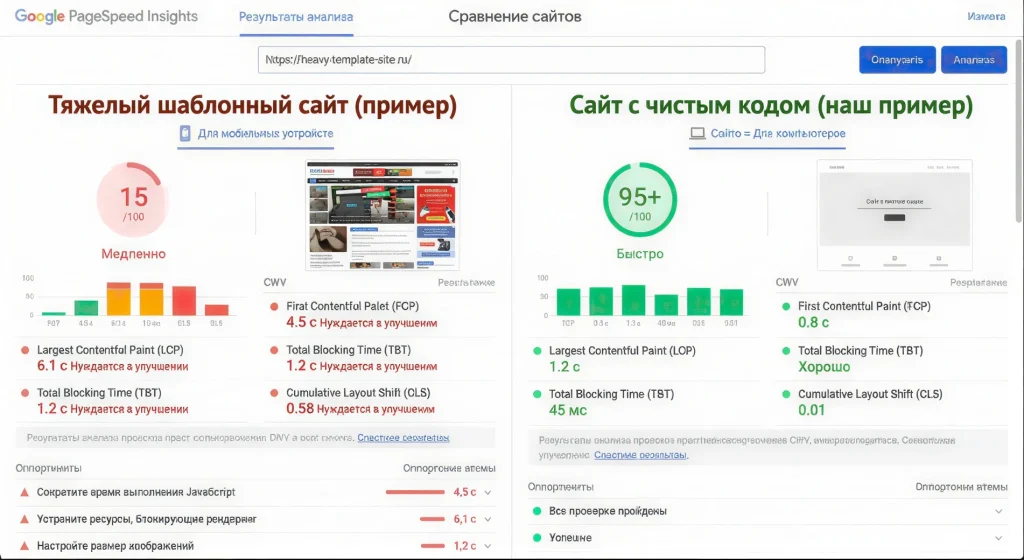Click green dot beside 'Все проверке пройдены'
Image resolution: width=1024 pixels, height=560 pixels.
537,511
